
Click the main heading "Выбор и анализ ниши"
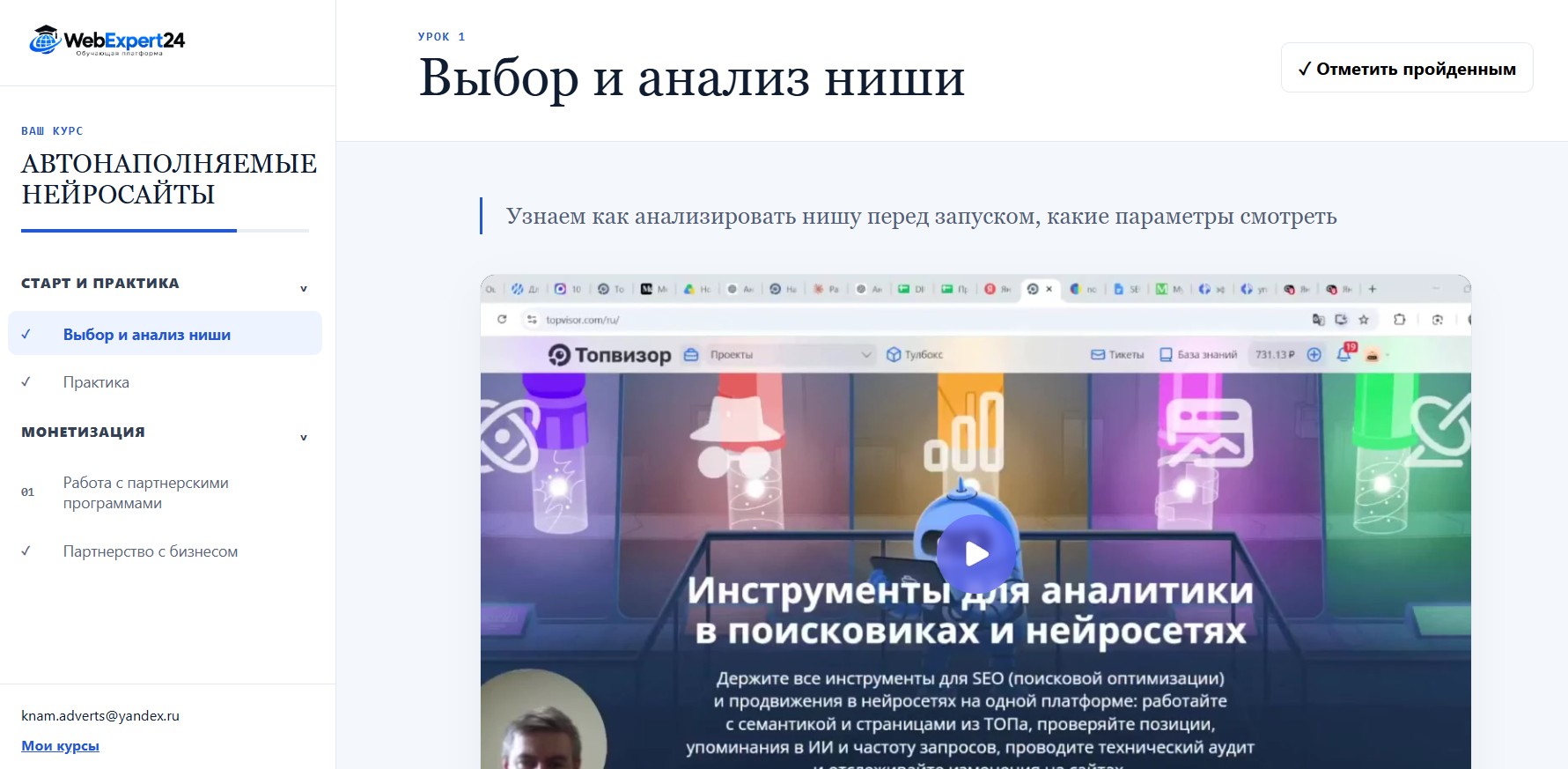point(692,78)
